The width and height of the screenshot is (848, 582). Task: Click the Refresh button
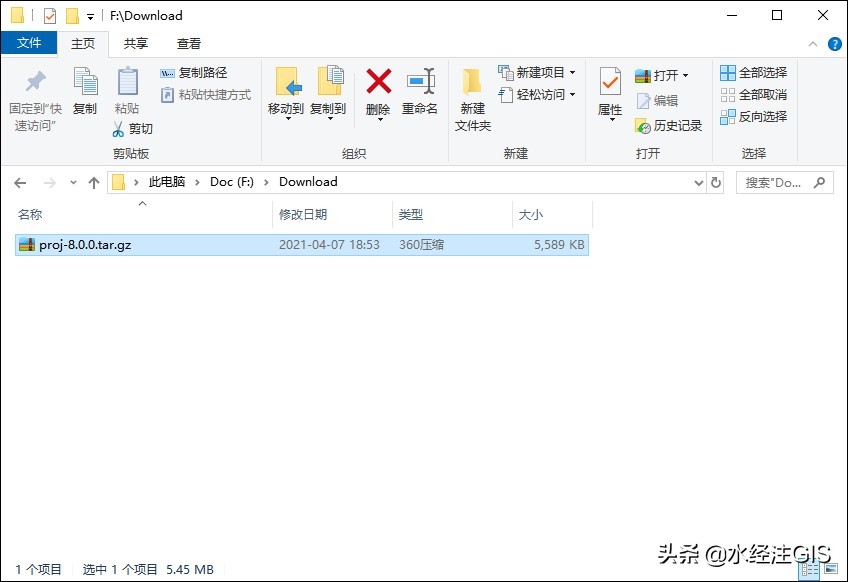pos(716,183)
